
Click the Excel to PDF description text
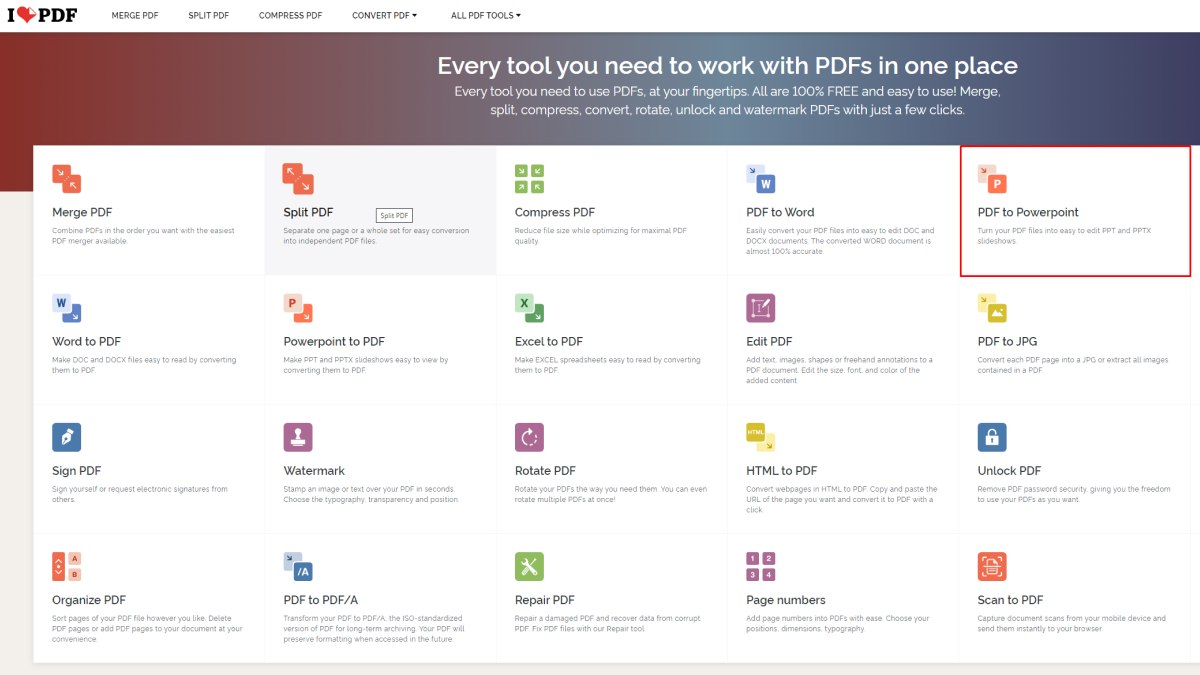(x=608, y=365)
